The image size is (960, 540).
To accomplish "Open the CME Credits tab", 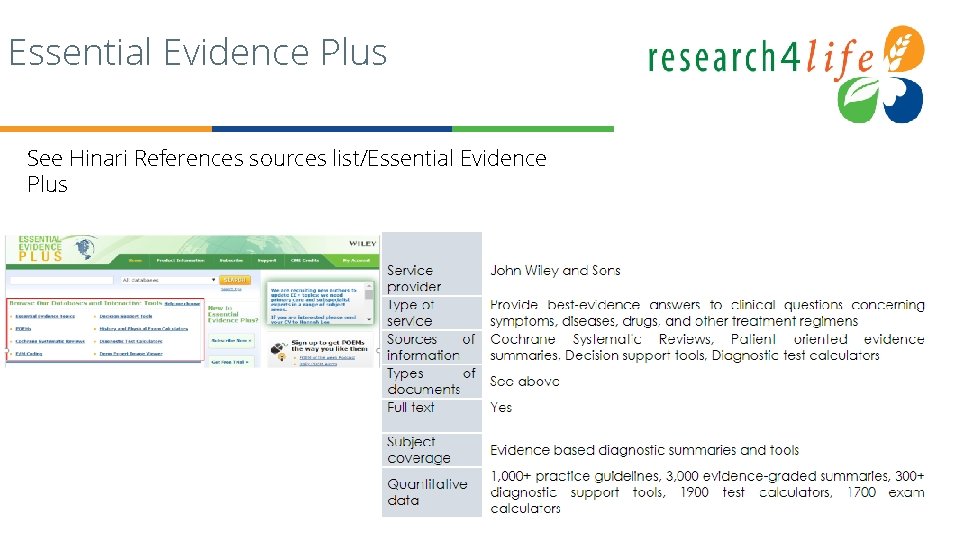I will pos(305,260).
